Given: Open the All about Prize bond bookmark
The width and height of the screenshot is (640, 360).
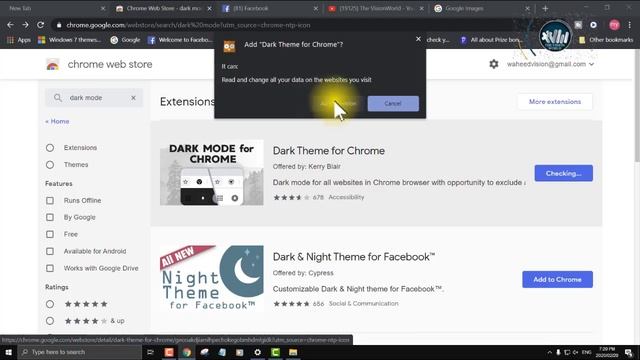Looking at the screenshot, I should pyautogui.click(x=491, y=40).
